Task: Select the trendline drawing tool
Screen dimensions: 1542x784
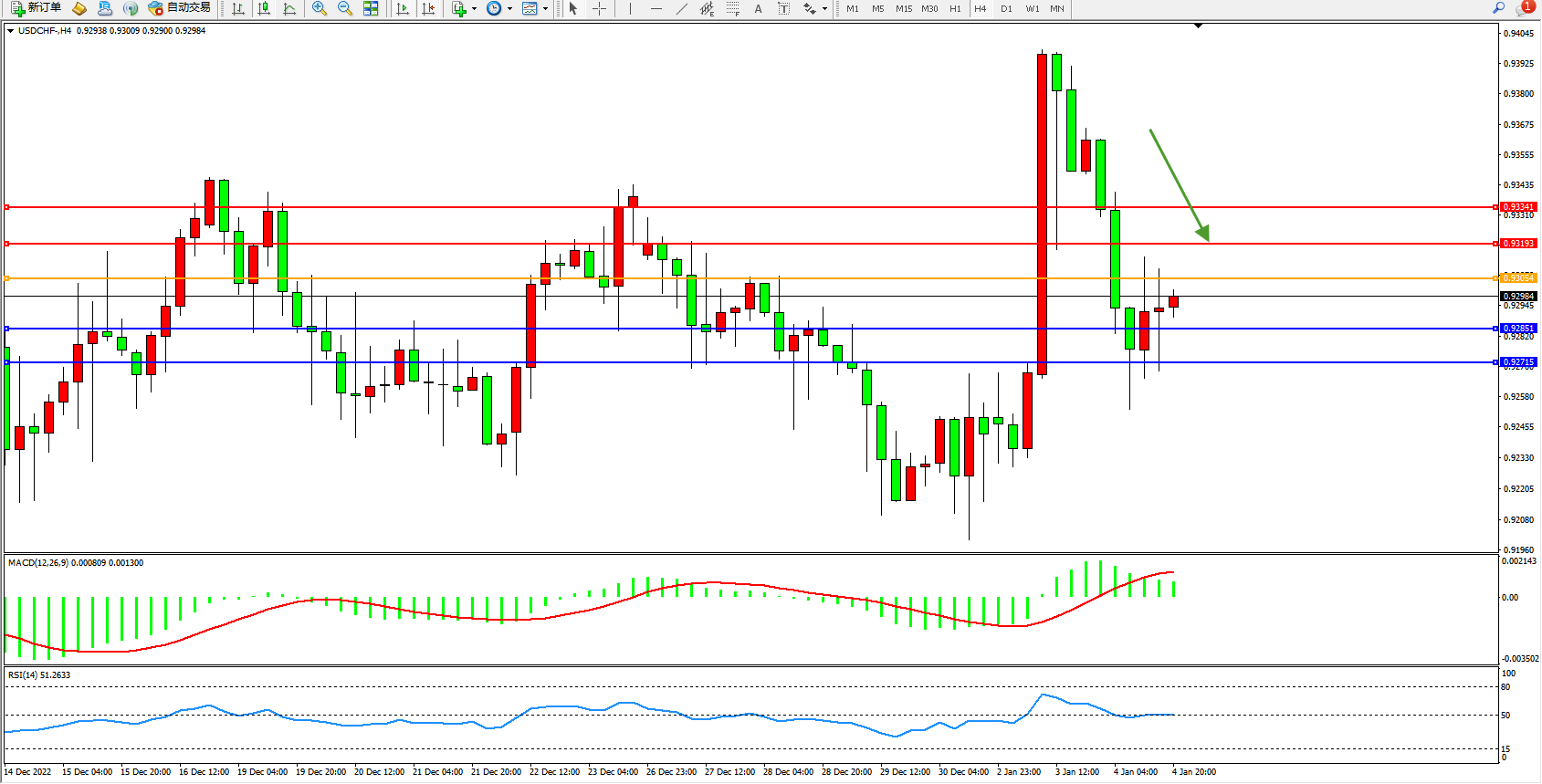Action: pyautogui.click(x=681, y=8)
